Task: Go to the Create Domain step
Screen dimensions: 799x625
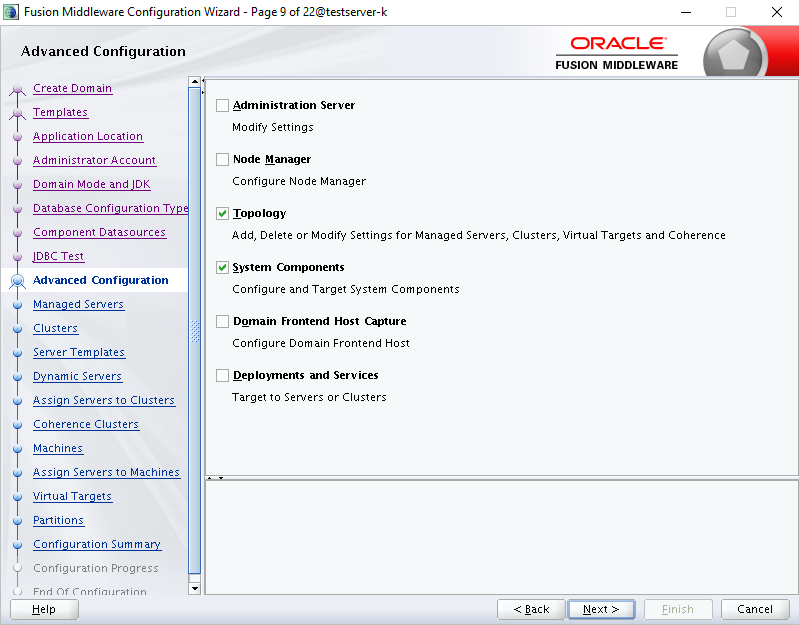Action: click(72, 88)
